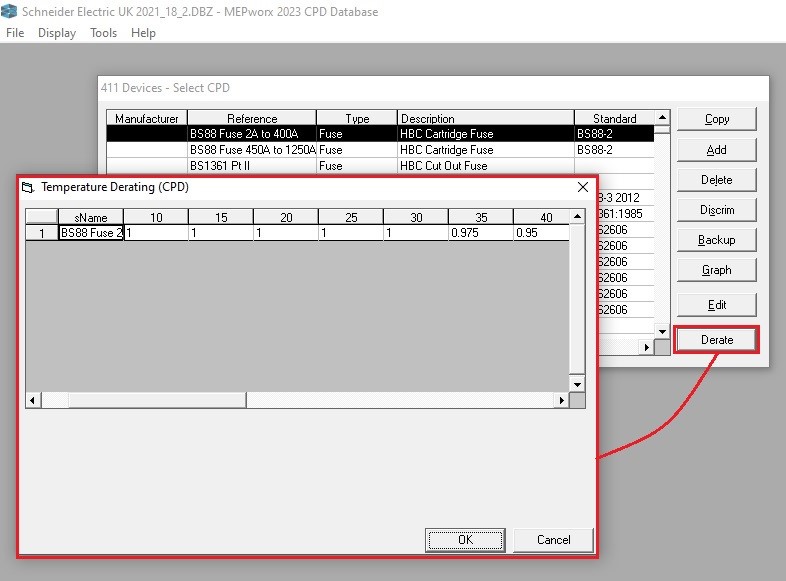Image resolution: width=786 pixels, height=581 pixels.
Task: Click the Type column header
Action: coord(357,118)
